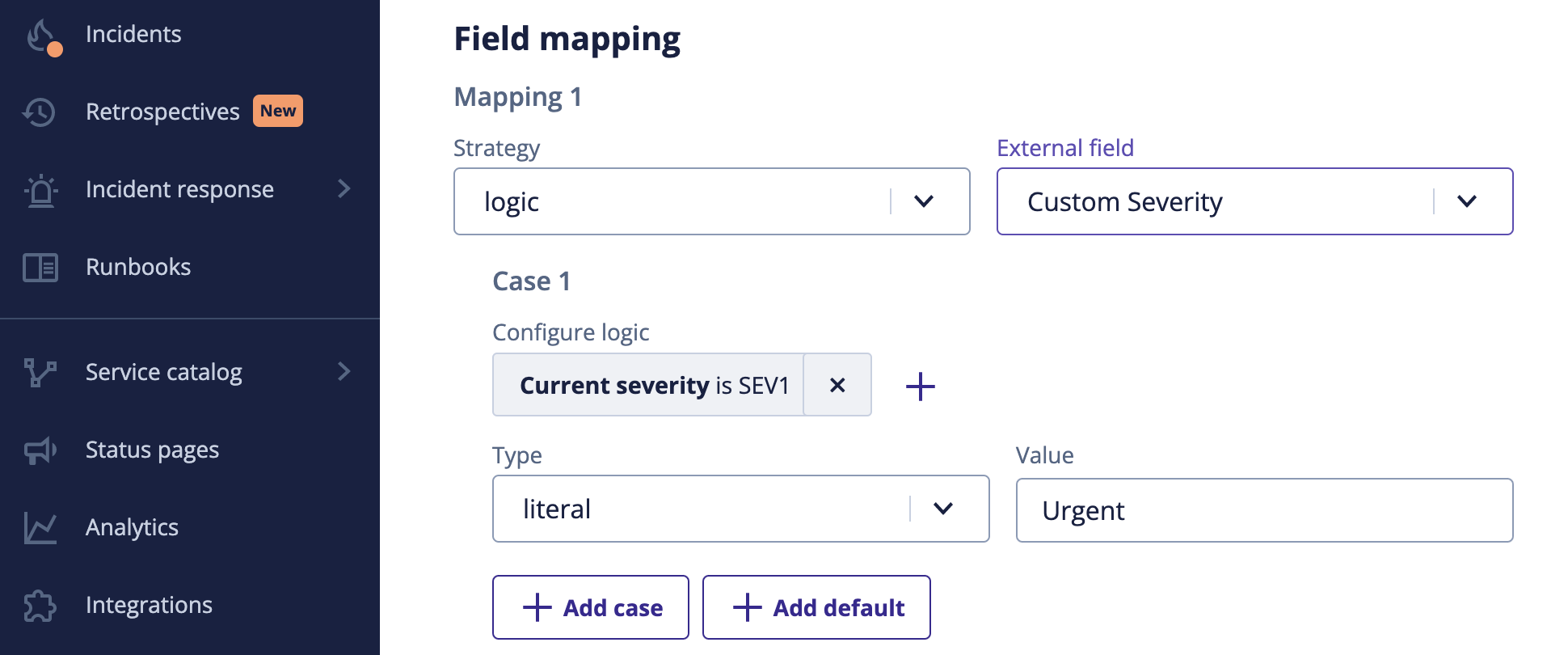Screen dimensions: 1568x655
Task: Add another logic condition with plus icon
Action: pyautogui.click(x=920, y=387)
